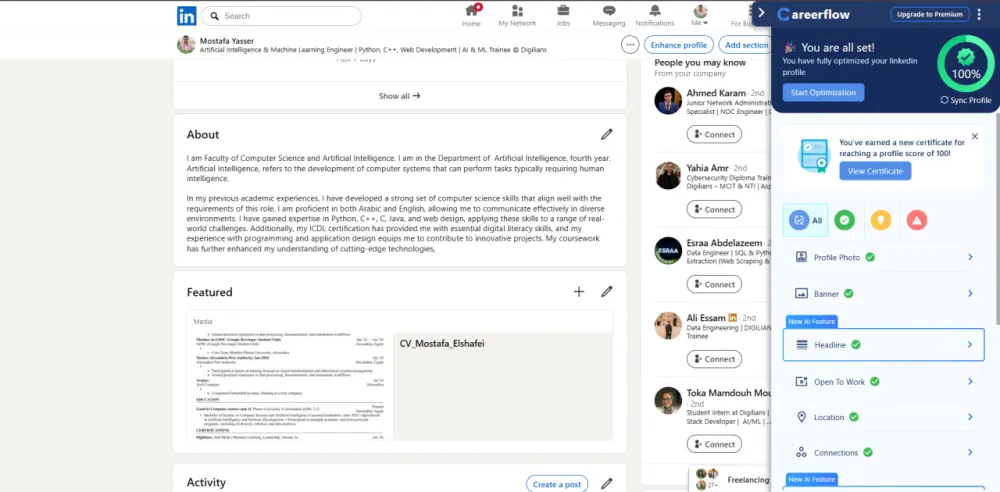Click the Careerflow logo
Viewport: 1000px width, 492px height.
(813, 14)
